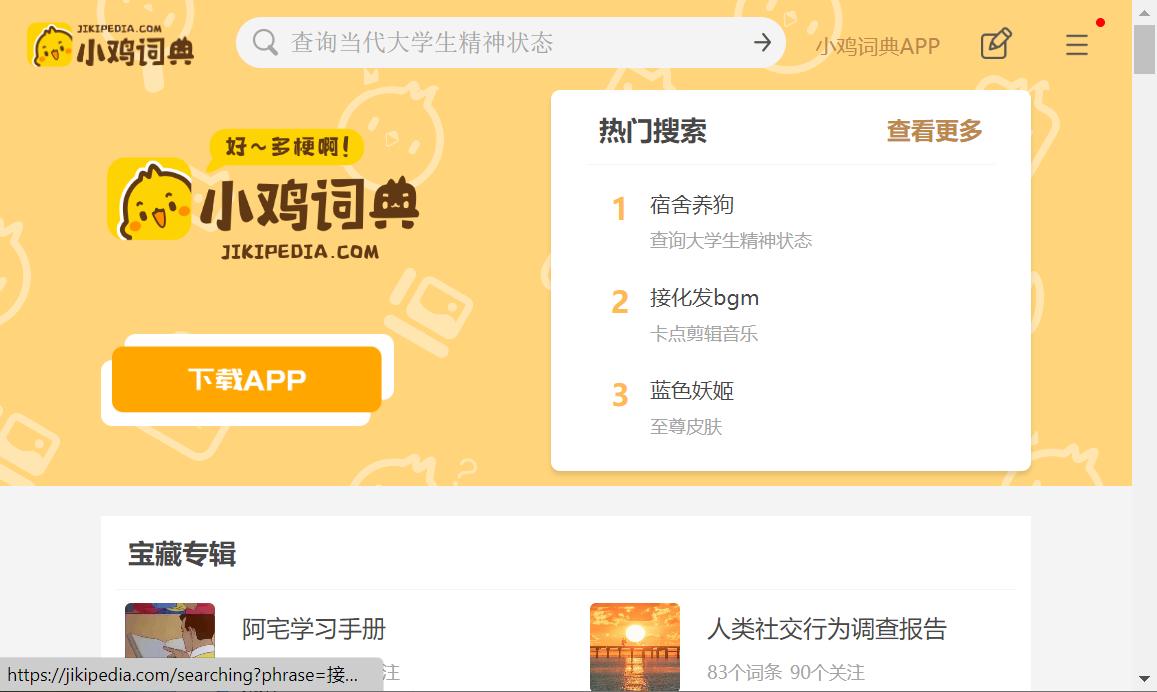Open the hamburger menu with red dot
This screenshot has height=692, width=1157.
coord(1076,45)
